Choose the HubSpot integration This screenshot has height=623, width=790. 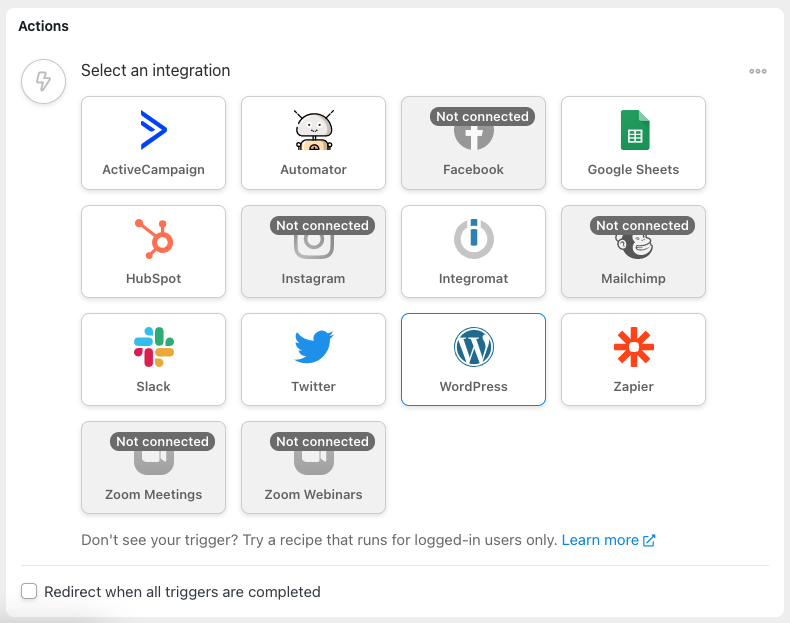tap(153, 251)
